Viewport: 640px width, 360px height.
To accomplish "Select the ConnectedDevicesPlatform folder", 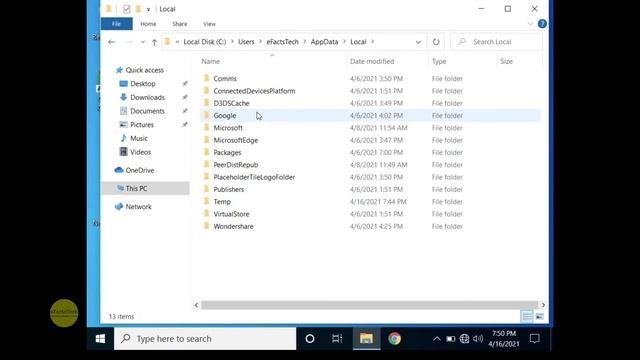I will pos(254,91).
